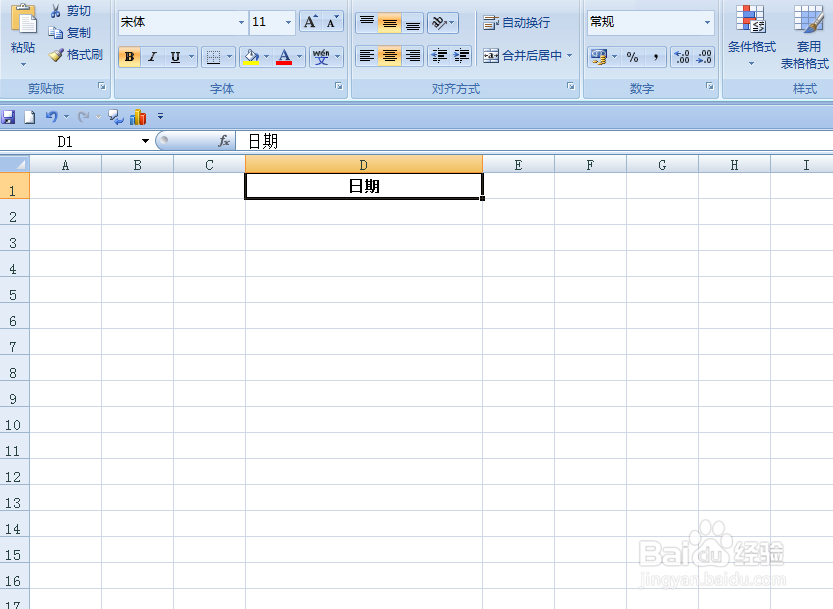Click the Cut (剪切) scissors button
The image size is (833, 609).
[70, 11]
